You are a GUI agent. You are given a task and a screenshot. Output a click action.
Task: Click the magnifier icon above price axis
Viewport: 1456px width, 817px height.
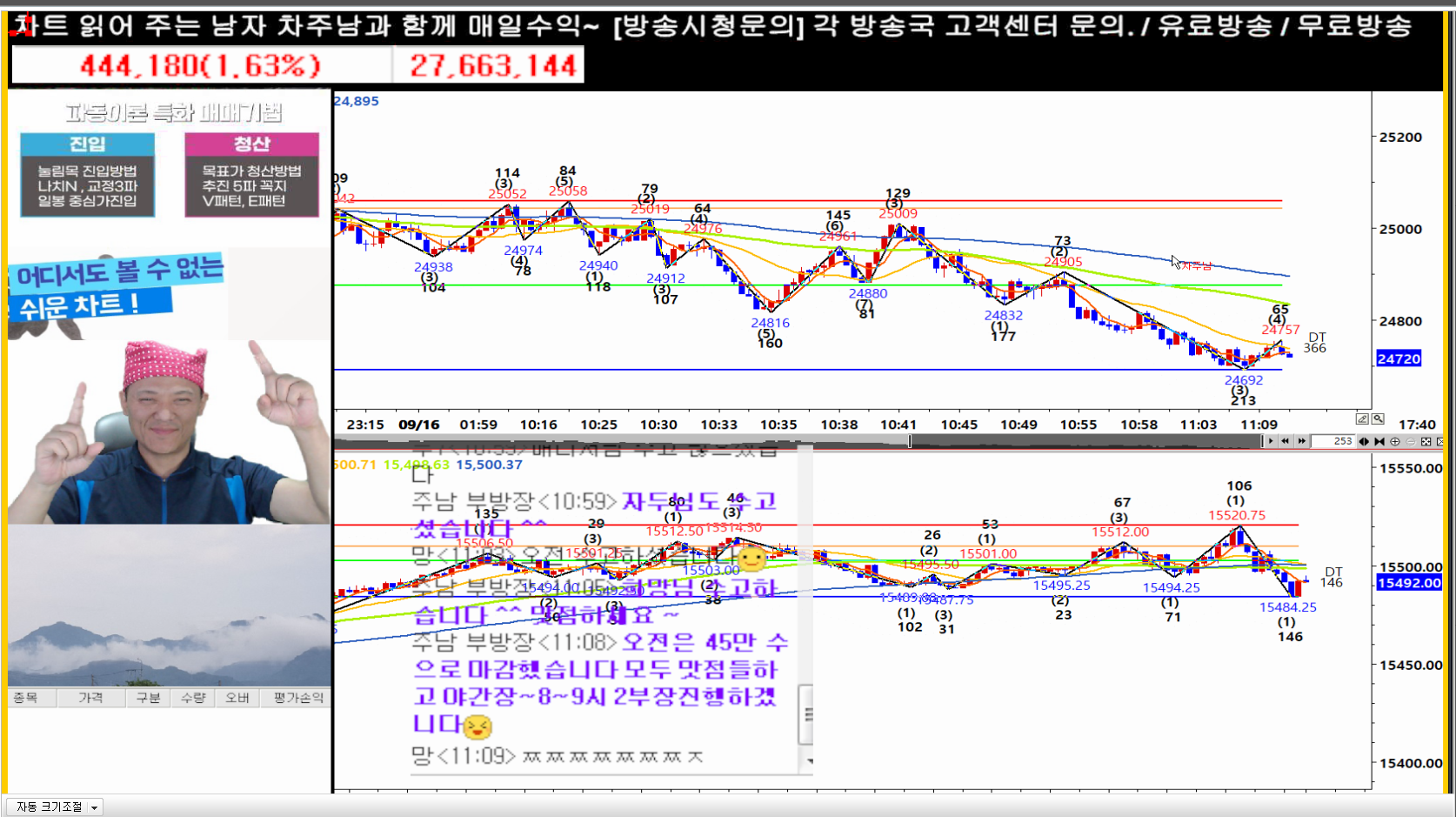click(x=1378, y=419)
